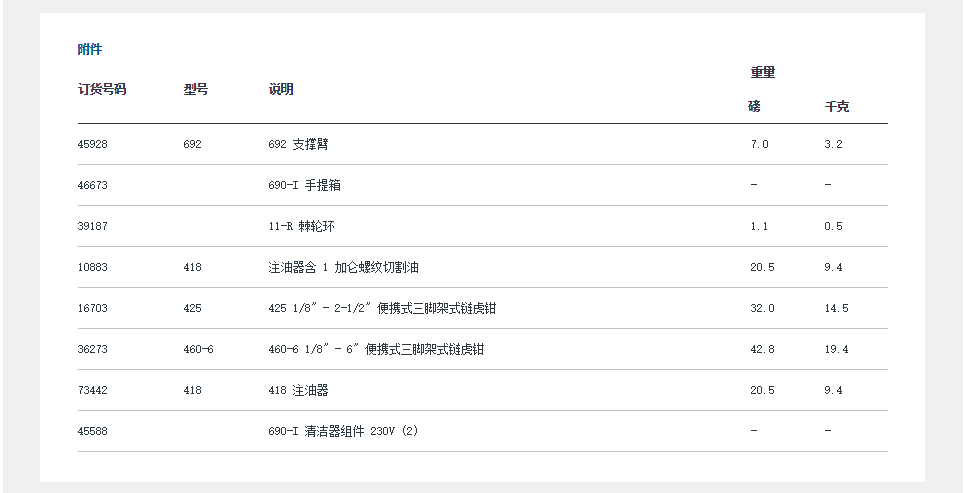
Task: Click the 磅 weight sub-header
Action: [x=754, y=106]
